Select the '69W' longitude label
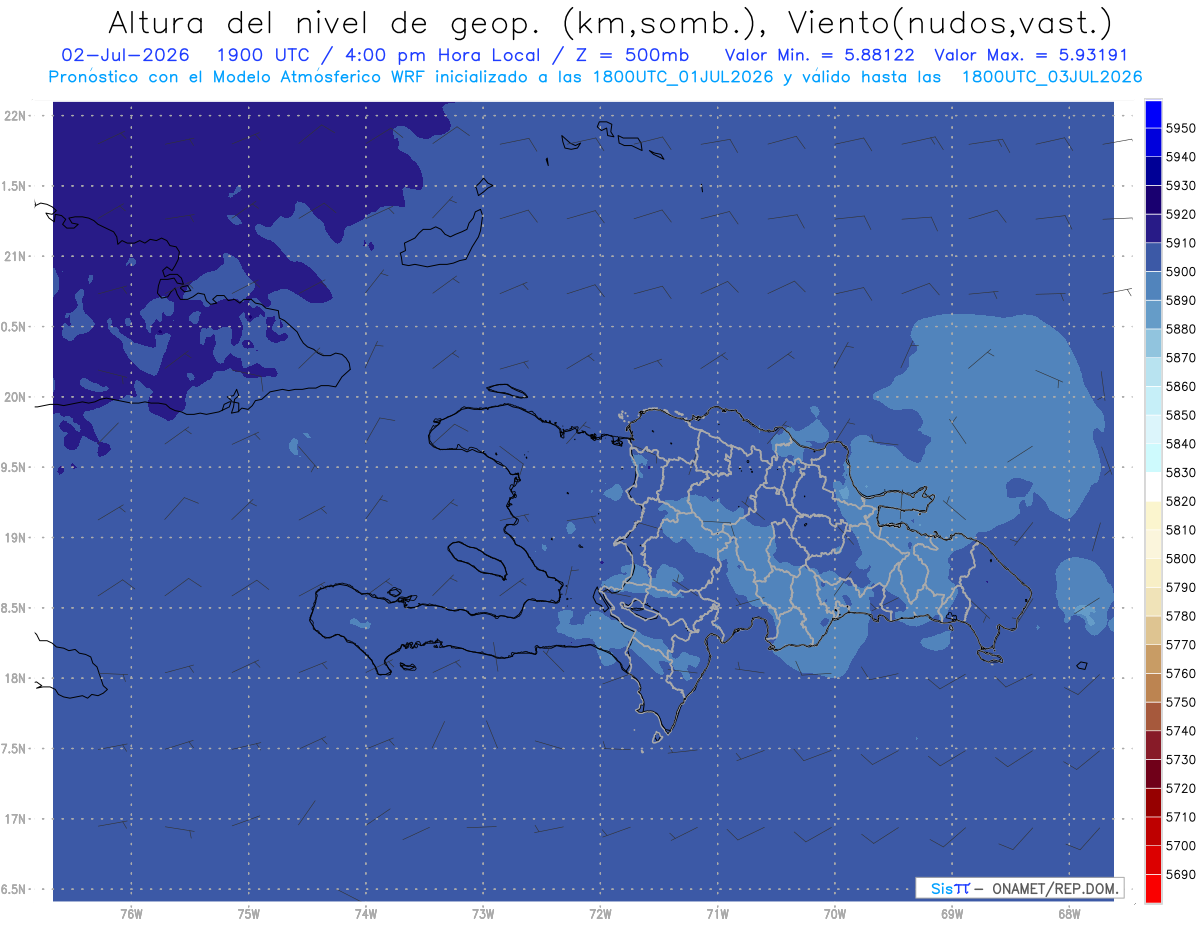This screenshot has width=1200, height=927. 952,913
